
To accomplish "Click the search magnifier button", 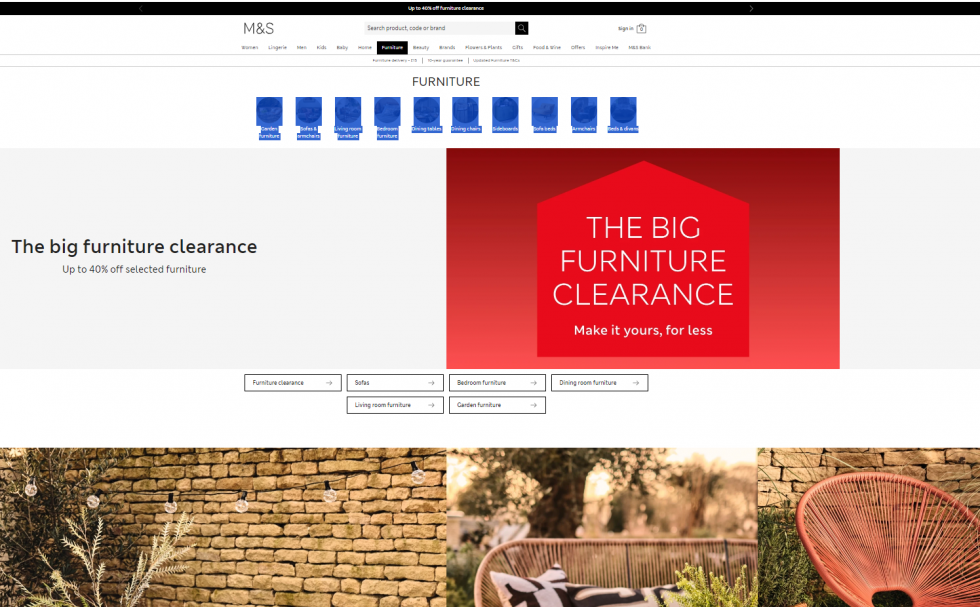I will [x=521, y=28].
